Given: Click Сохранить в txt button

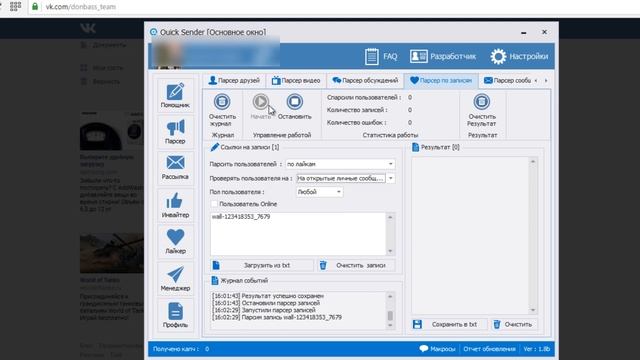Looking at the screenshot, I should 449,324.
